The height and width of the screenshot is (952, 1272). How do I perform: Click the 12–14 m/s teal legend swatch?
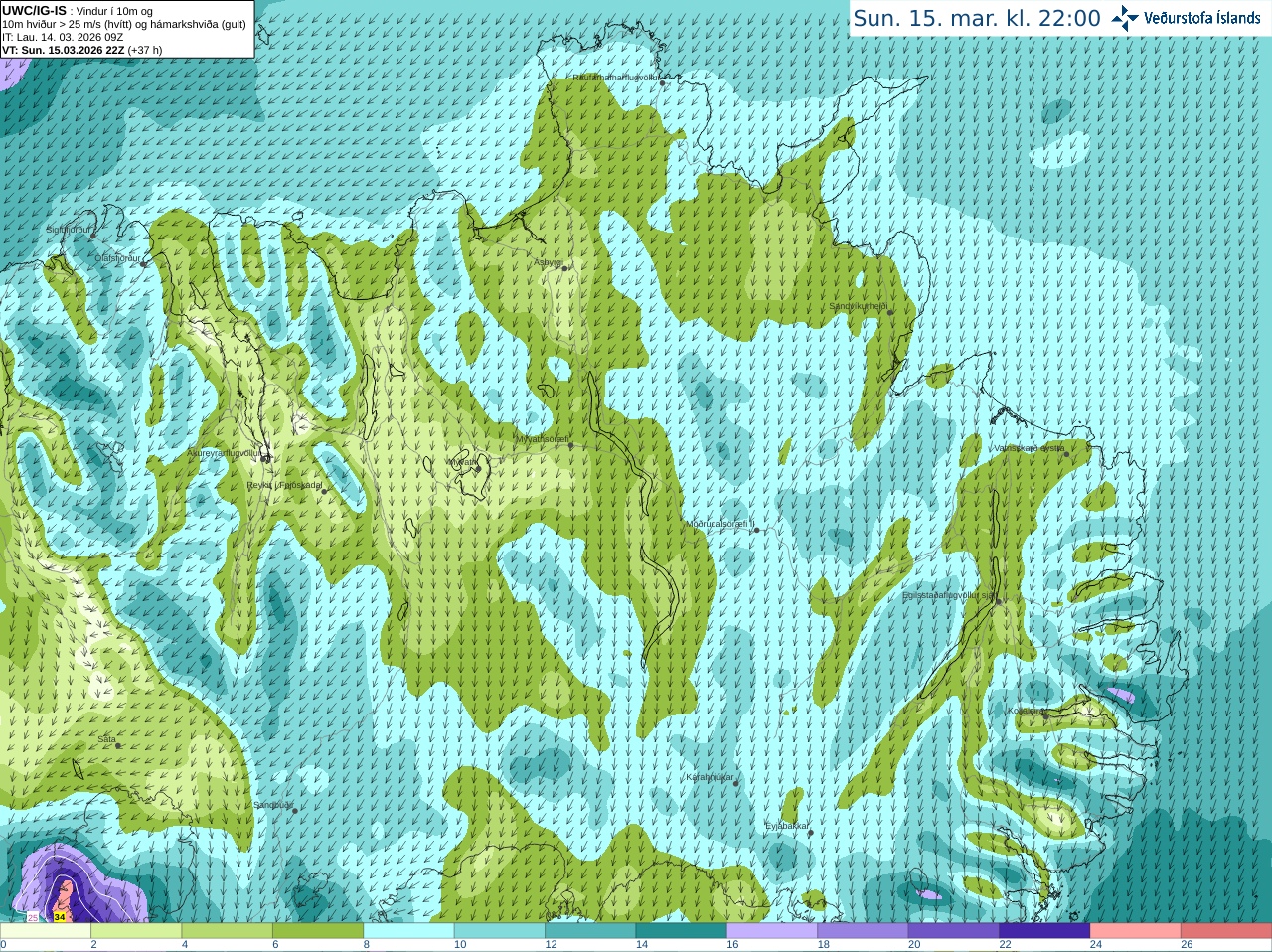coord(590,931)
